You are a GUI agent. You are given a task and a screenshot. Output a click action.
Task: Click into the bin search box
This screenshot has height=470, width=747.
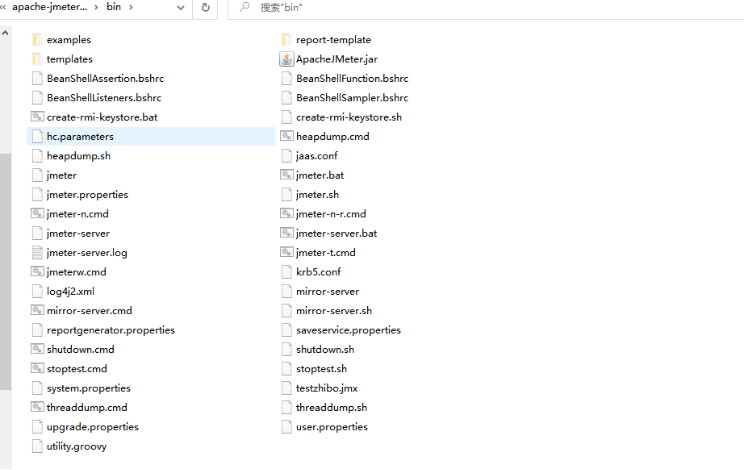pos(486,8)
